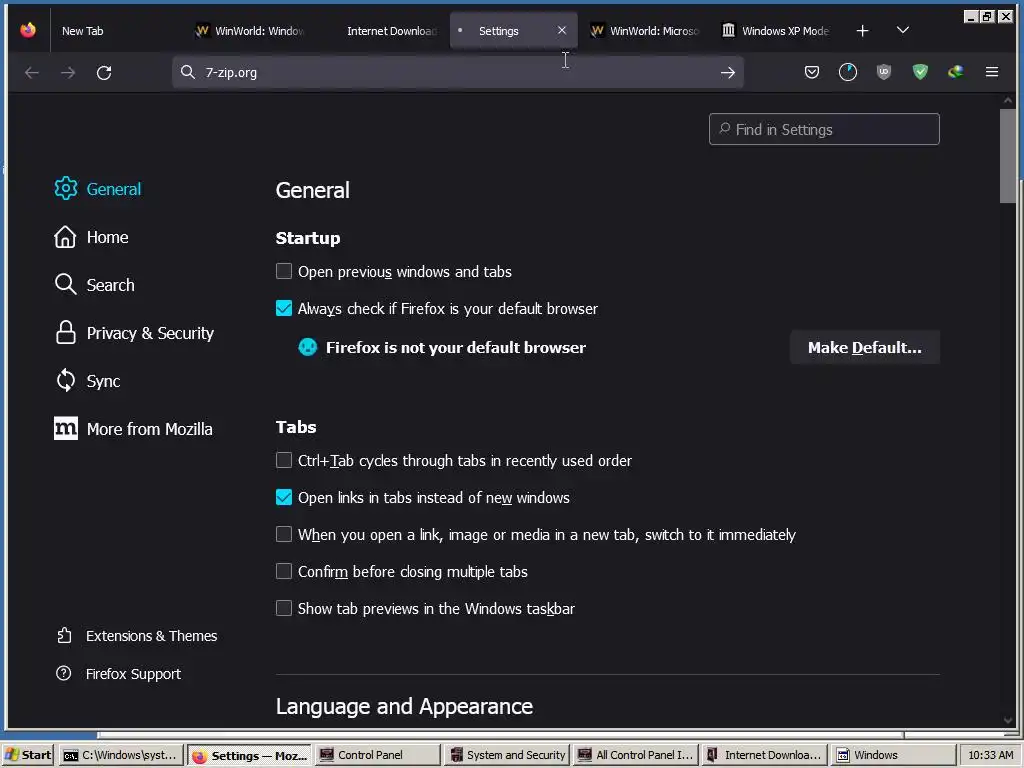Expand the list all tabs chevron
The height and width of the screenshot is (768, 1024).
pyautogui.click(x=903, y=30)
